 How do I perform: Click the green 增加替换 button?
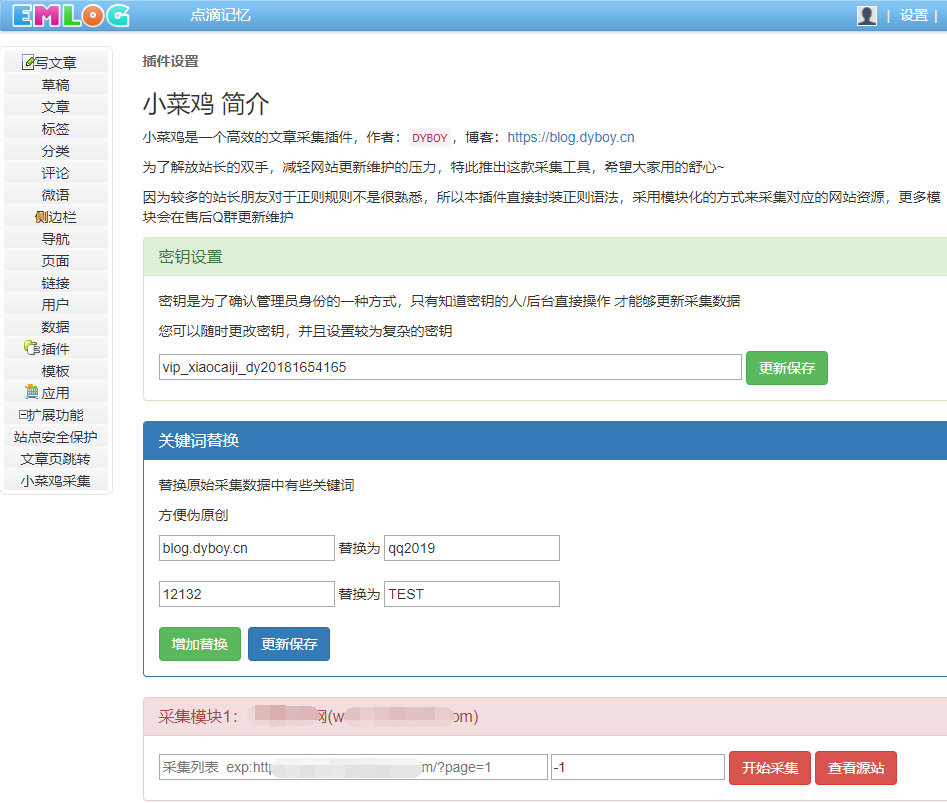(200, 644)
